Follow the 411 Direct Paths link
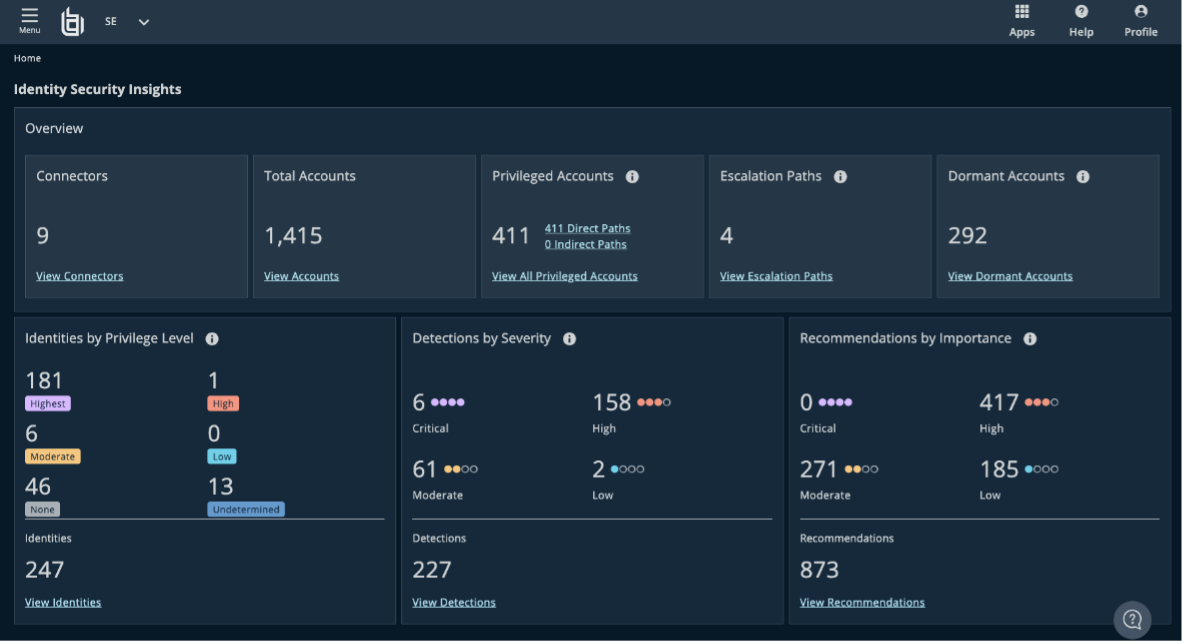 coord(587,228)
